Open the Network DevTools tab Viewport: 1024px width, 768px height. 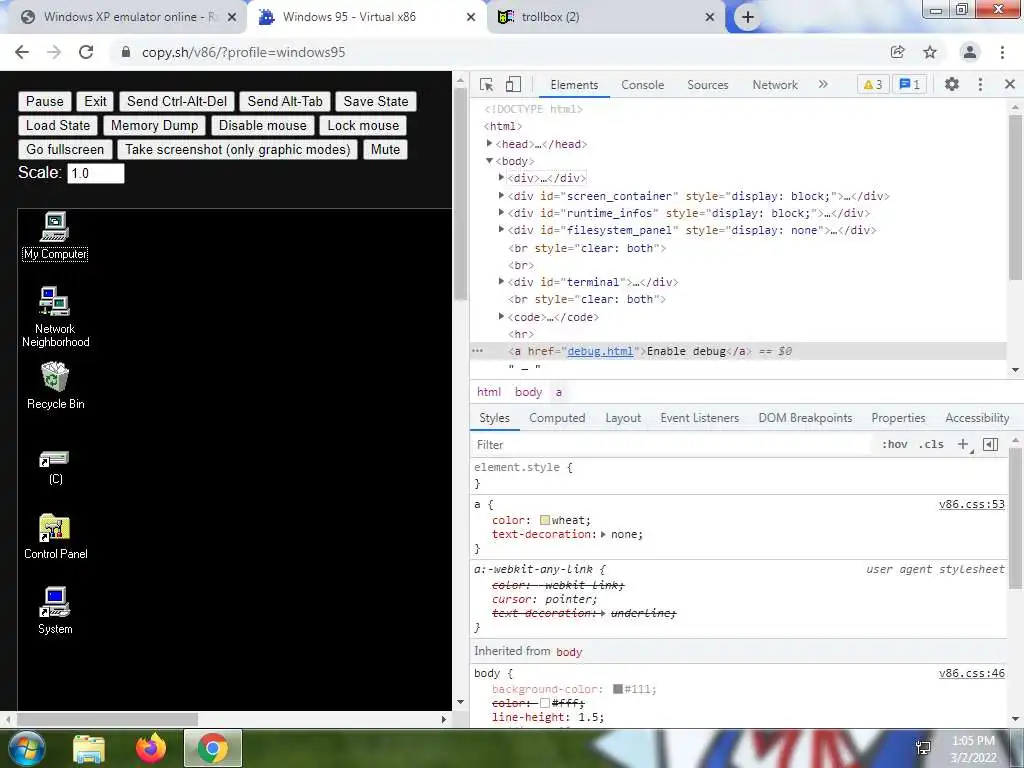[775, 84]
